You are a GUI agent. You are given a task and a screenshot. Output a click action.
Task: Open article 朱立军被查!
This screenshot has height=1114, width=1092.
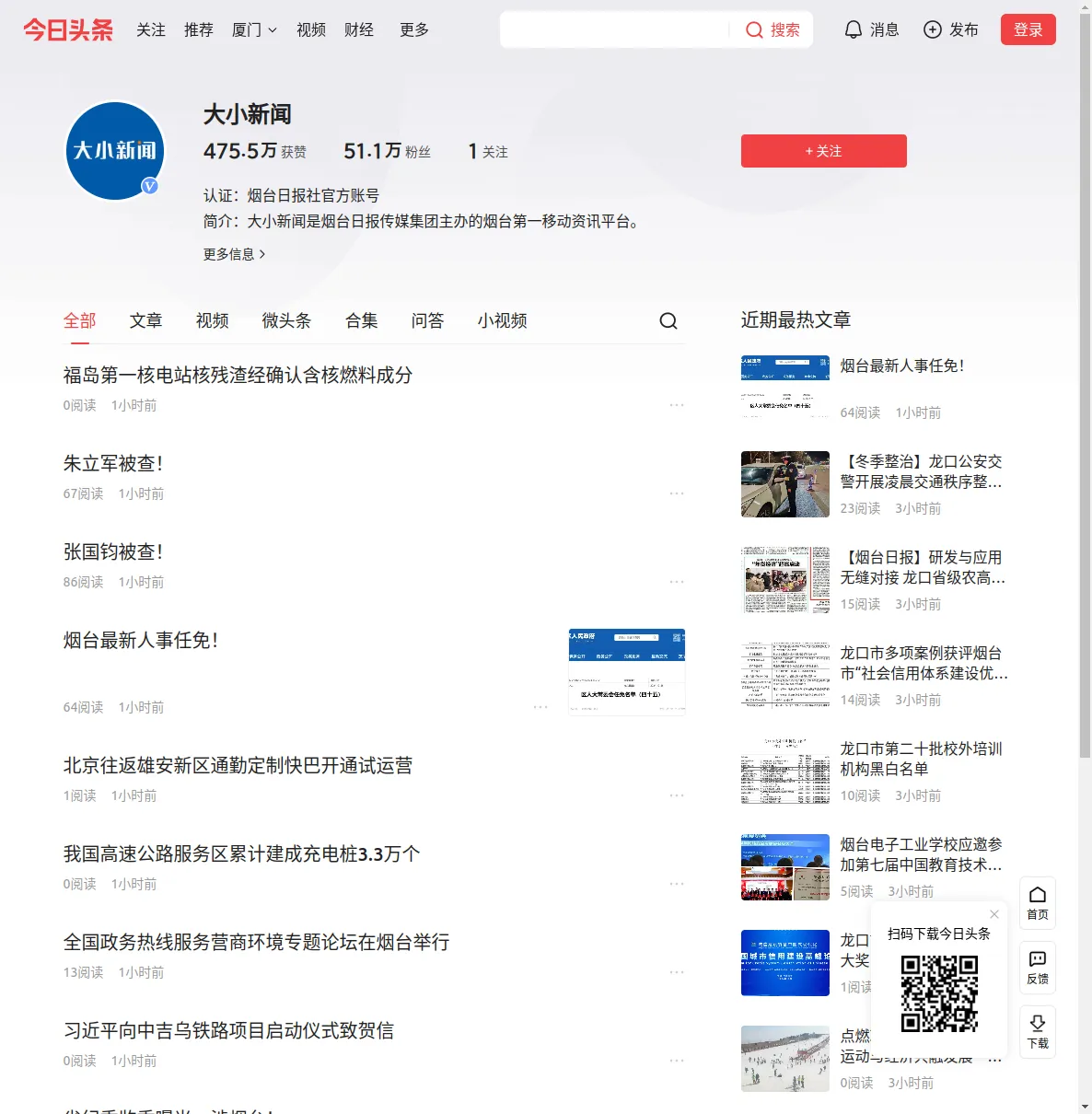pyautogui.click(x=113, y=464)
